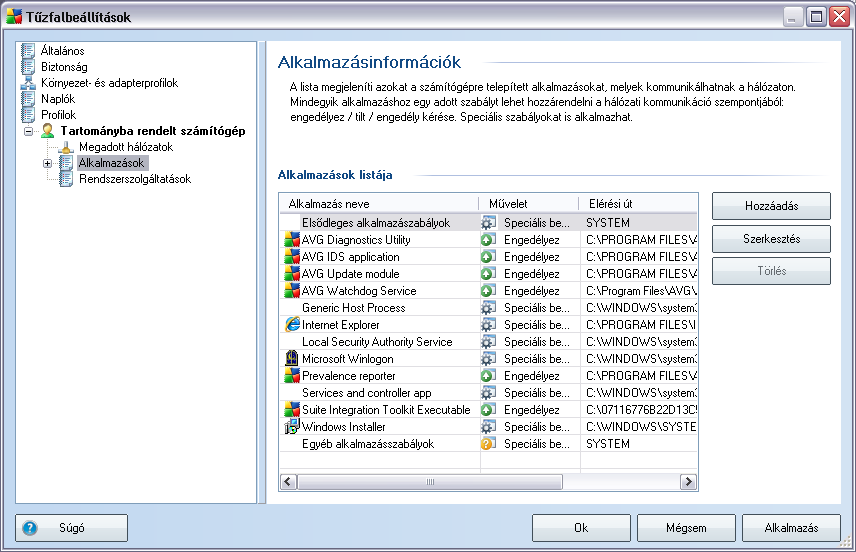Cancel with the Mégsem button

(686, 528)
